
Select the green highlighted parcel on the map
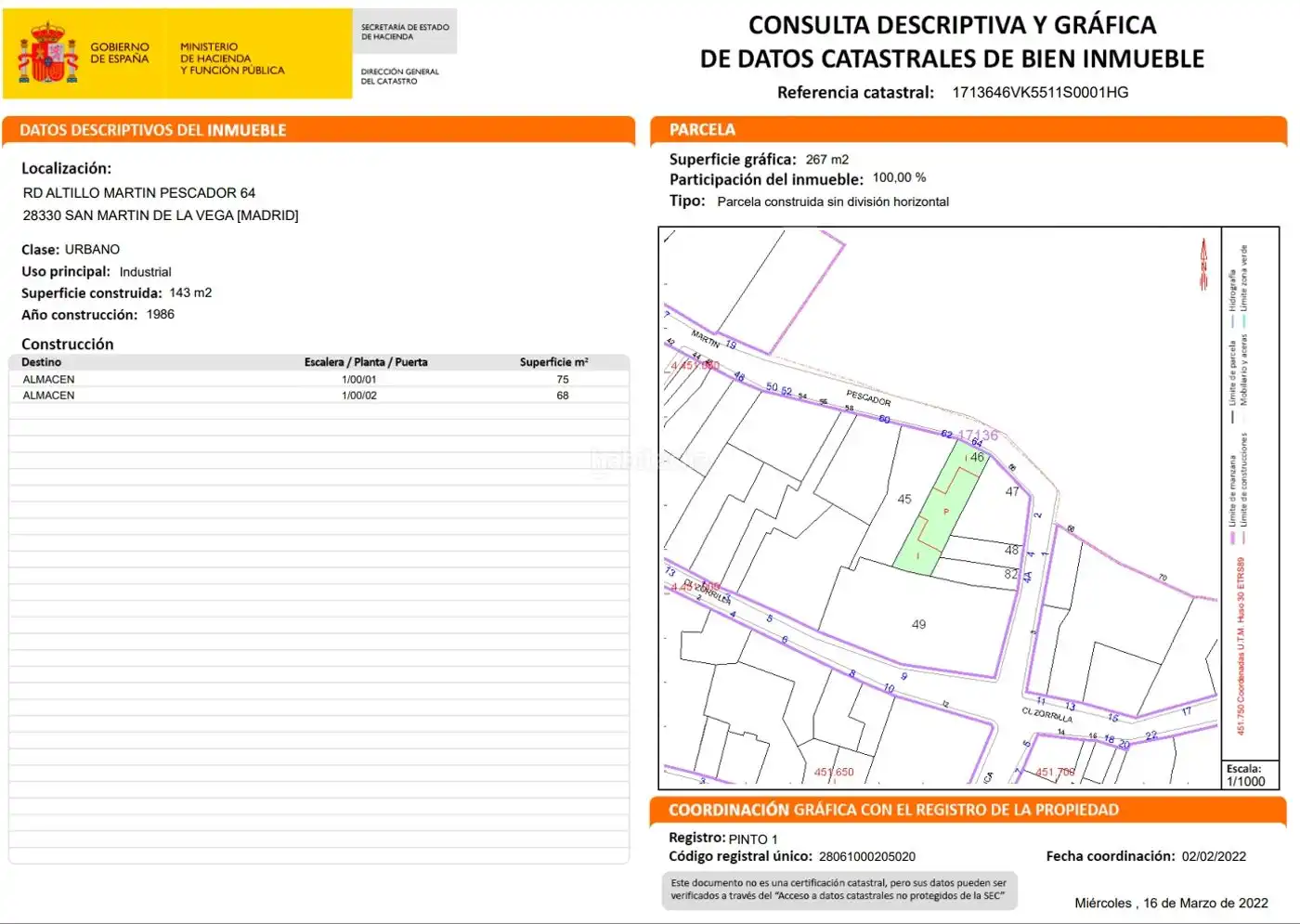941,507
